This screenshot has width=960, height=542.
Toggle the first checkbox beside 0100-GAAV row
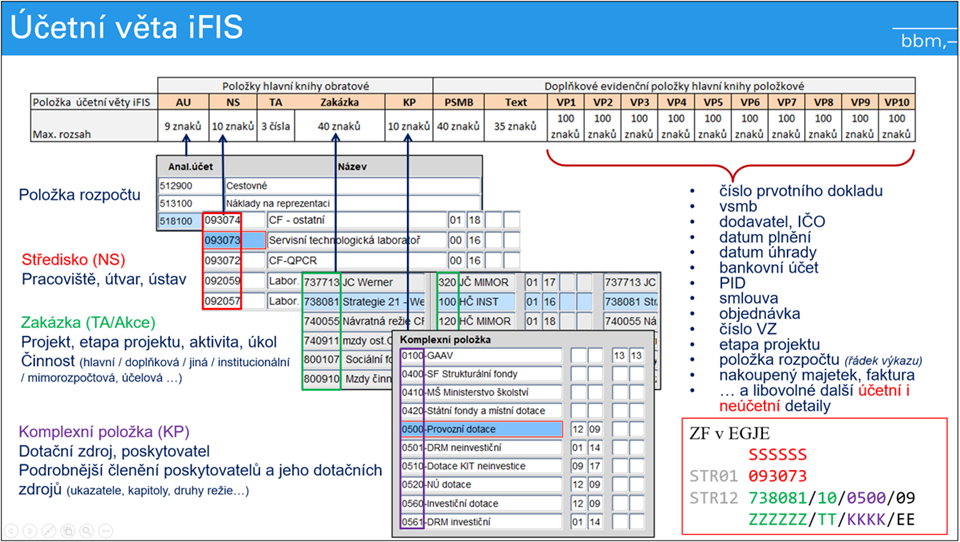578,355
